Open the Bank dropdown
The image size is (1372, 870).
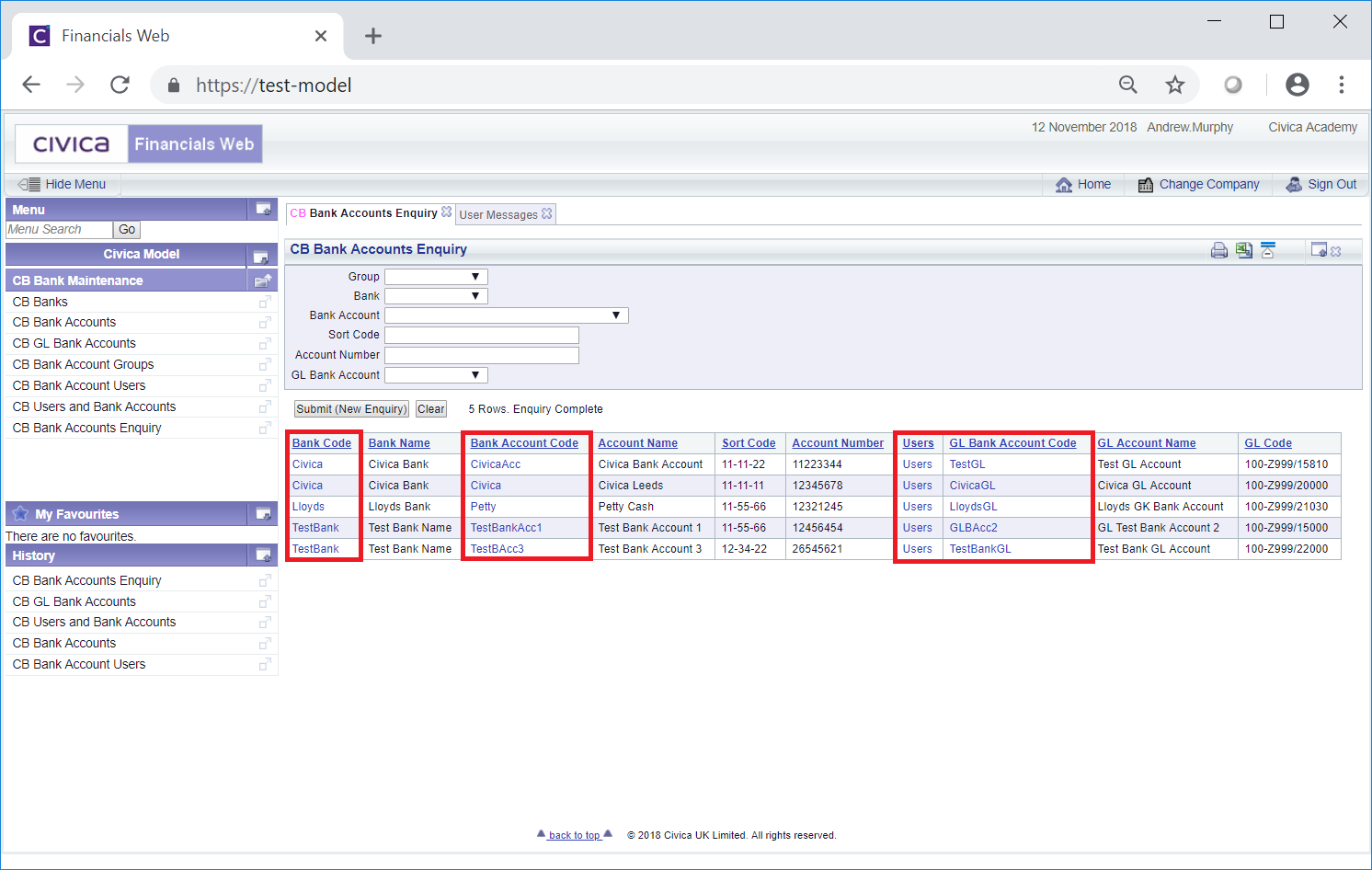pyautogui.click(x=436, y=296)
